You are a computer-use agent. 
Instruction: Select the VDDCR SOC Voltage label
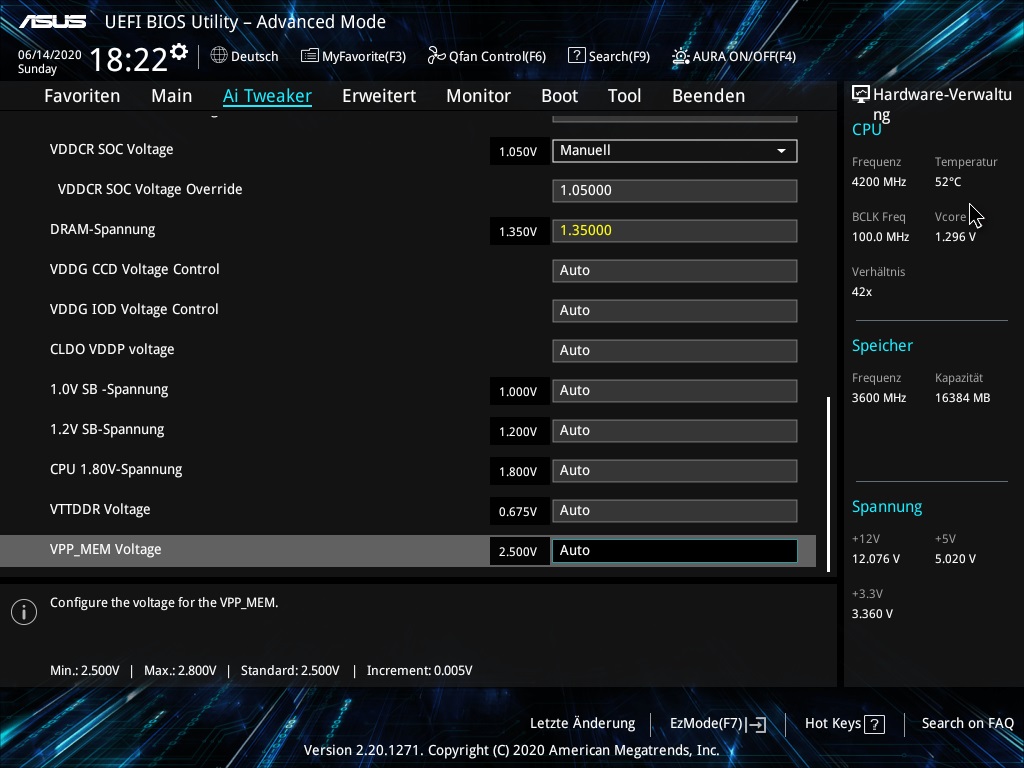[x=112, y=150]
